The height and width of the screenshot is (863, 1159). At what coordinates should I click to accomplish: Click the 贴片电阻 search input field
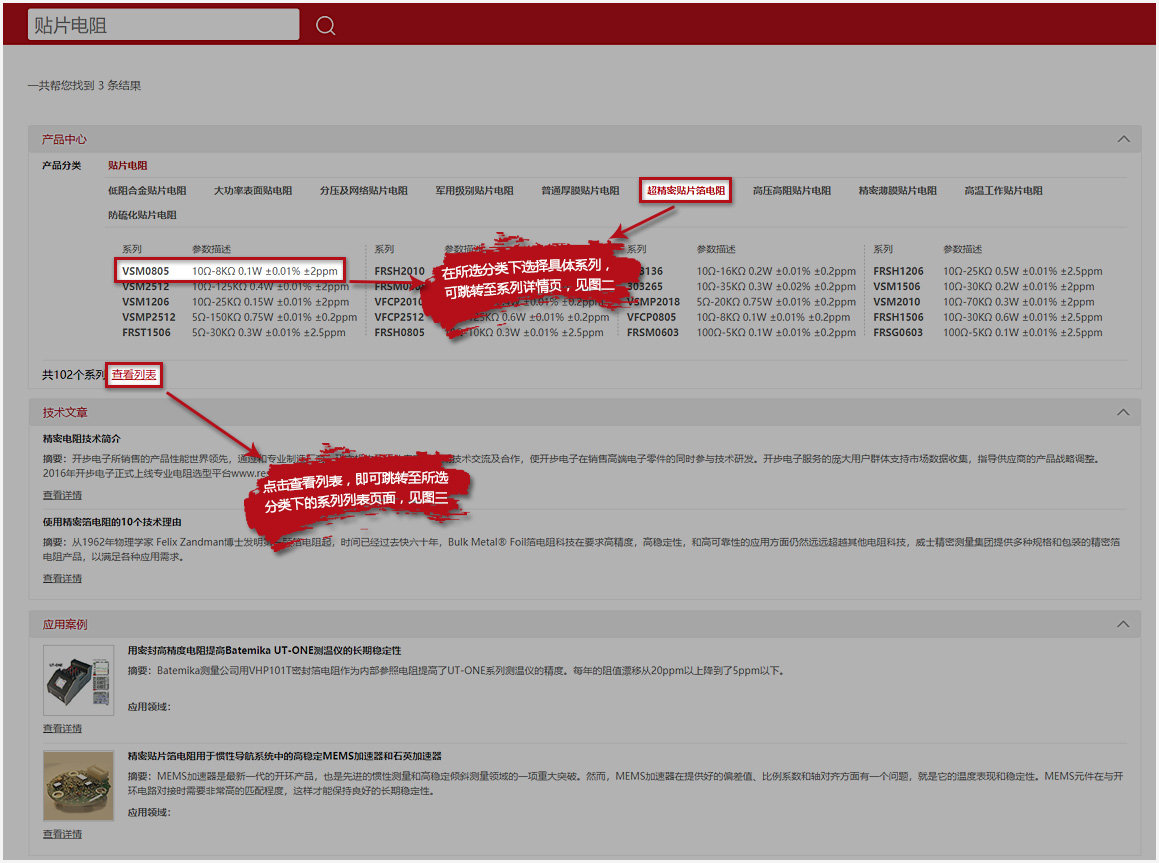pos(164,25)
